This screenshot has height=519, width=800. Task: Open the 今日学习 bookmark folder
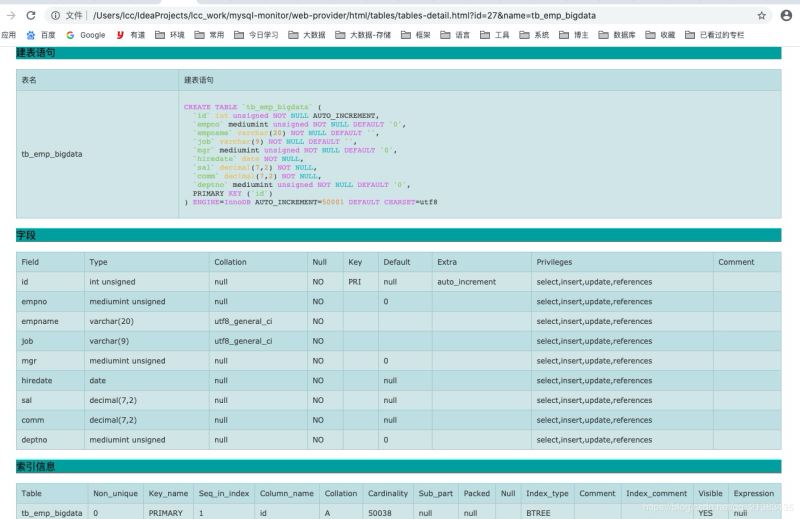point(256,35)
